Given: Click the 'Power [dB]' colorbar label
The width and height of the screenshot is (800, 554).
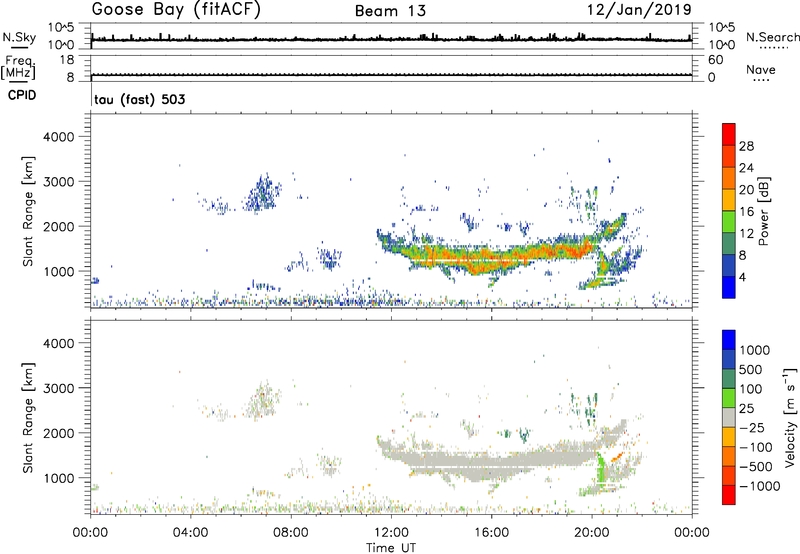Looking at the screenshot, I should (763, 211).
